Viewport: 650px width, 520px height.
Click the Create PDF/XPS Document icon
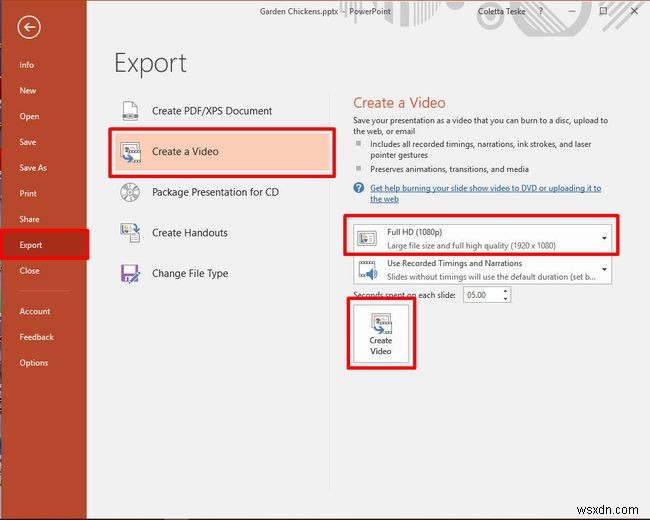[130, 111]
